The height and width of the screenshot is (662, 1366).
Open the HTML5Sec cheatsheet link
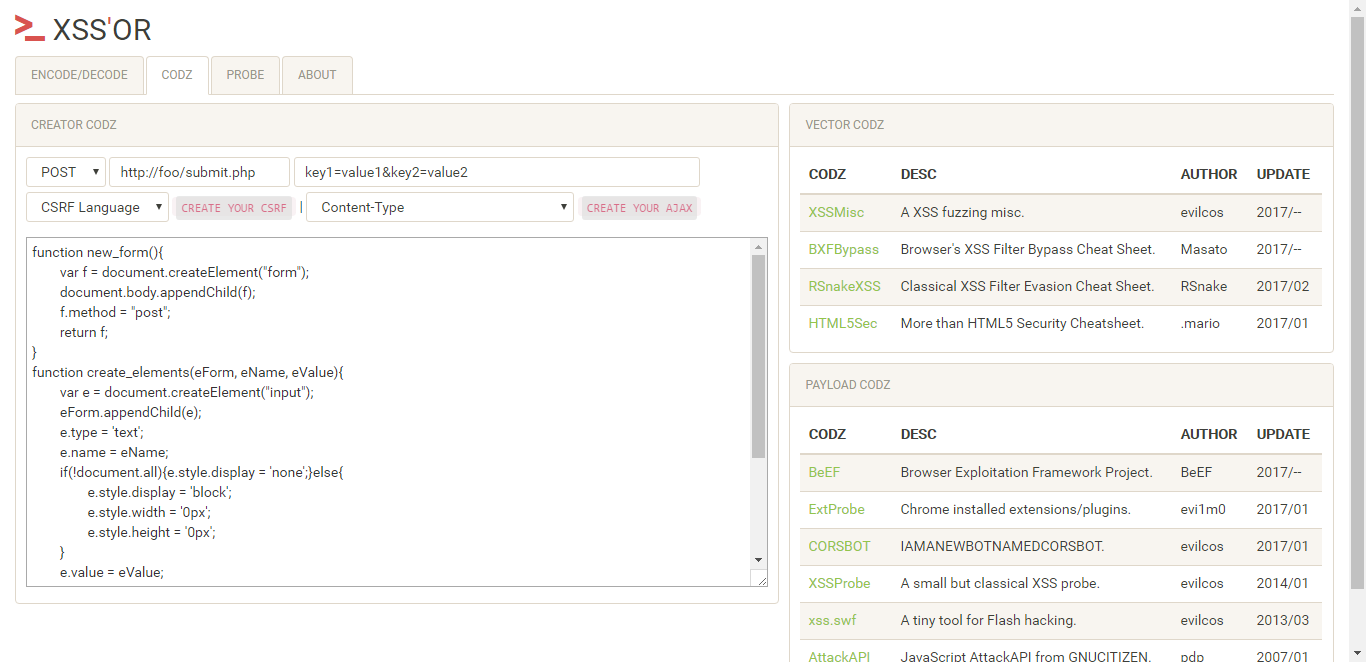[x=840, y=323]
